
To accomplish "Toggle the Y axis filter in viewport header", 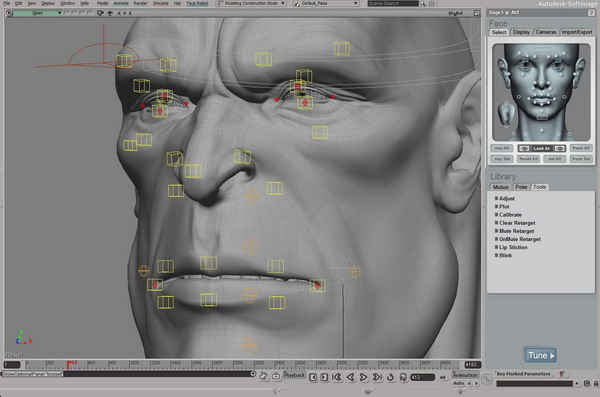I will tap(124, 13).
